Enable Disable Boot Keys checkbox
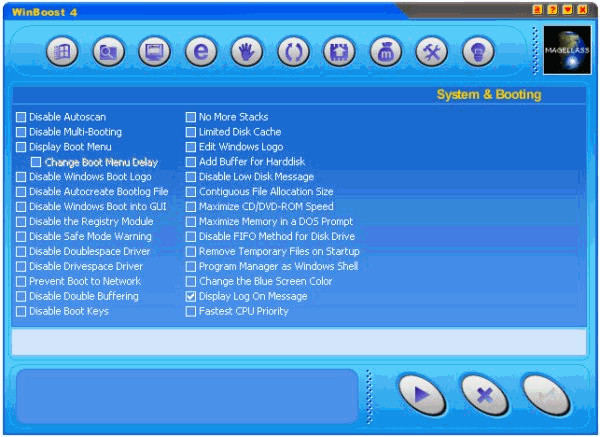This screenshot has height=437, width=600. pos(21,311)
